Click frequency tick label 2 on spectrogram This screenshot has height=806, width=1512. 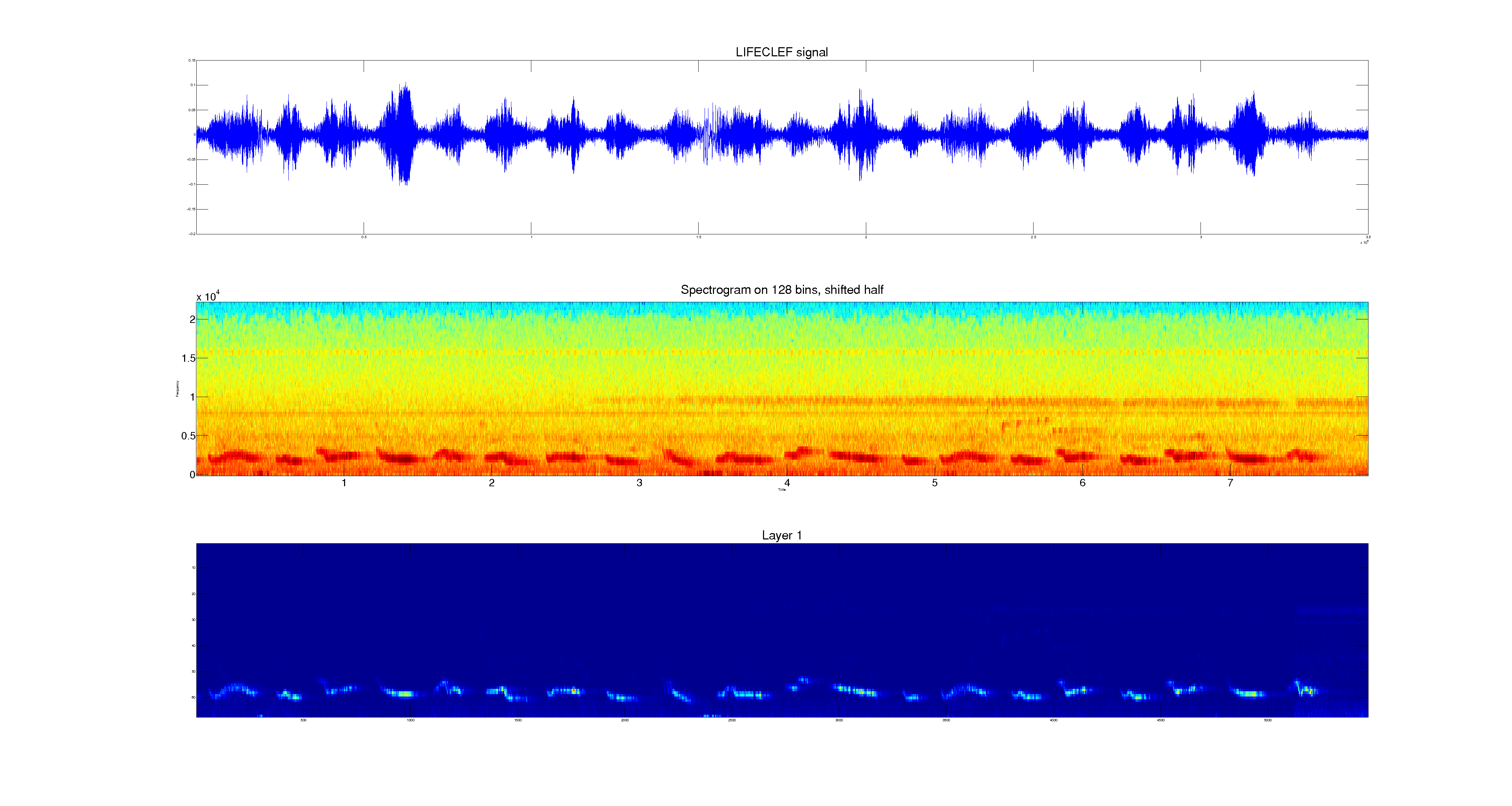(192, 320)
